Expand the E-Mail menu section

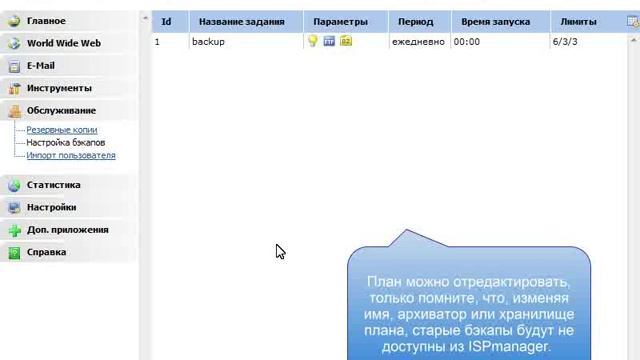tap(69, 66)
